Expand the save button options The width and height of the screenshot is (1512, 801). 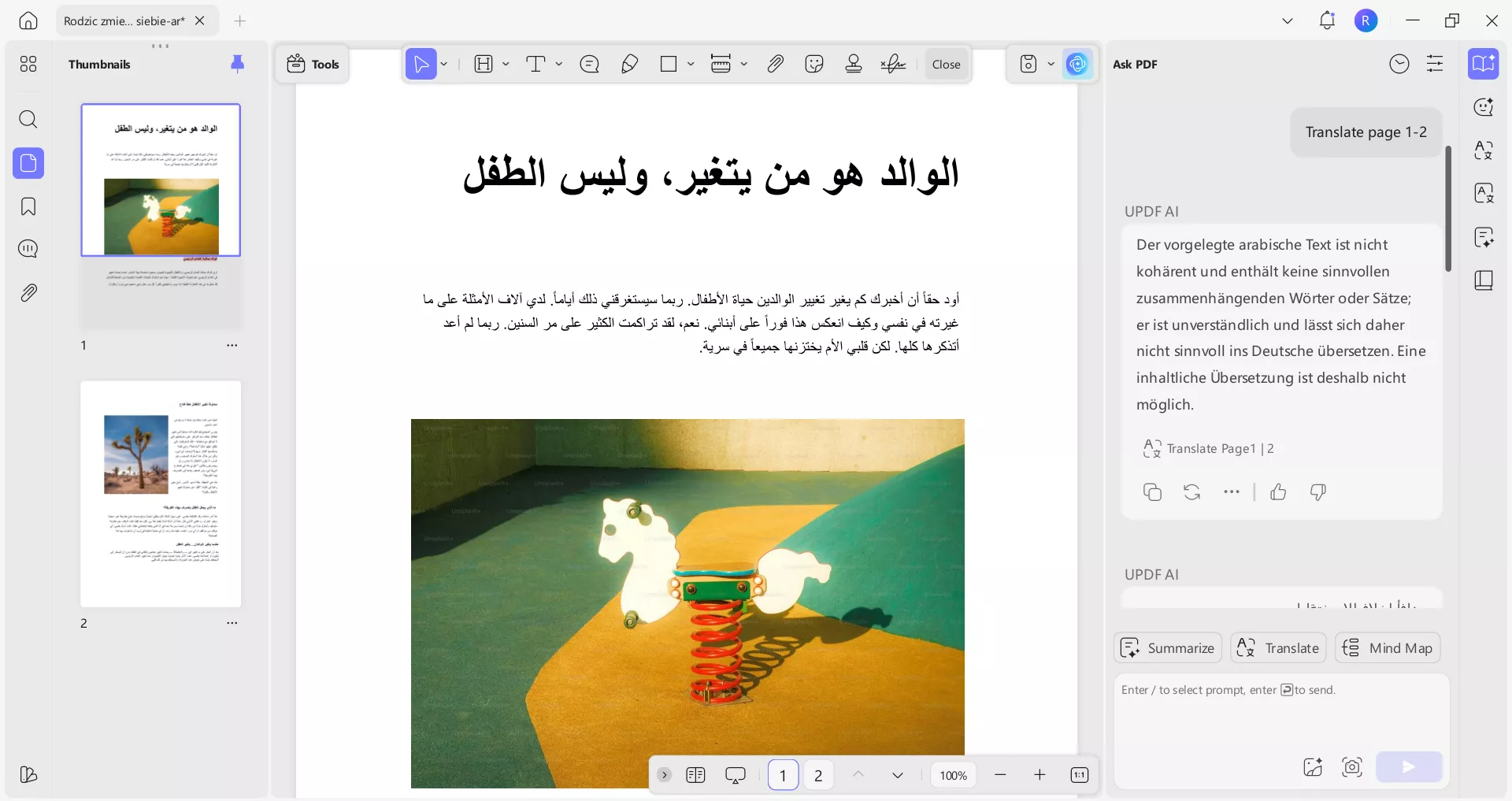(1052, 64)
